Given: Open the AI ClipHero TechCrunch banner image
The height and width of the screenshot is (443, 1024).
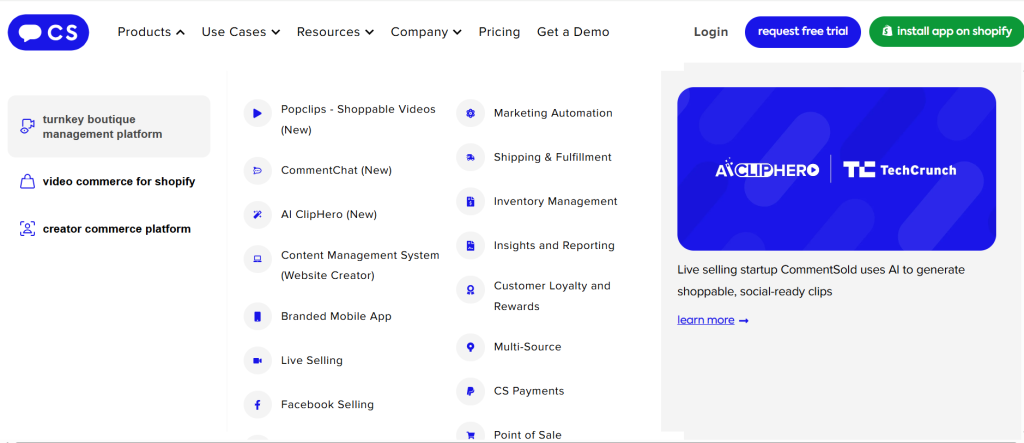Looking at the screenshot, I should pyautogui.click(x=836, y=169).
